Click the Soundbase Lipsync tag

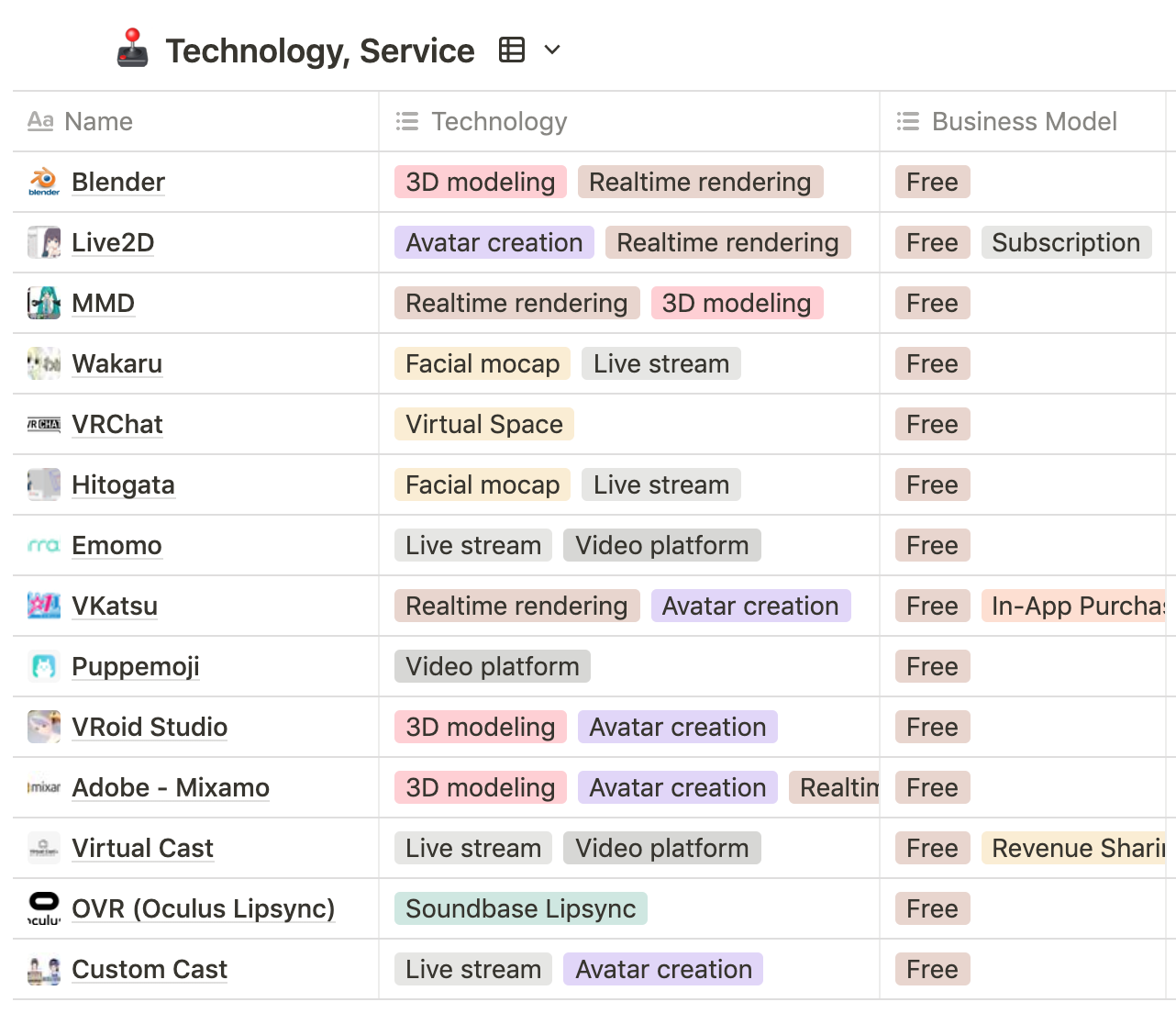pos(521,908)
